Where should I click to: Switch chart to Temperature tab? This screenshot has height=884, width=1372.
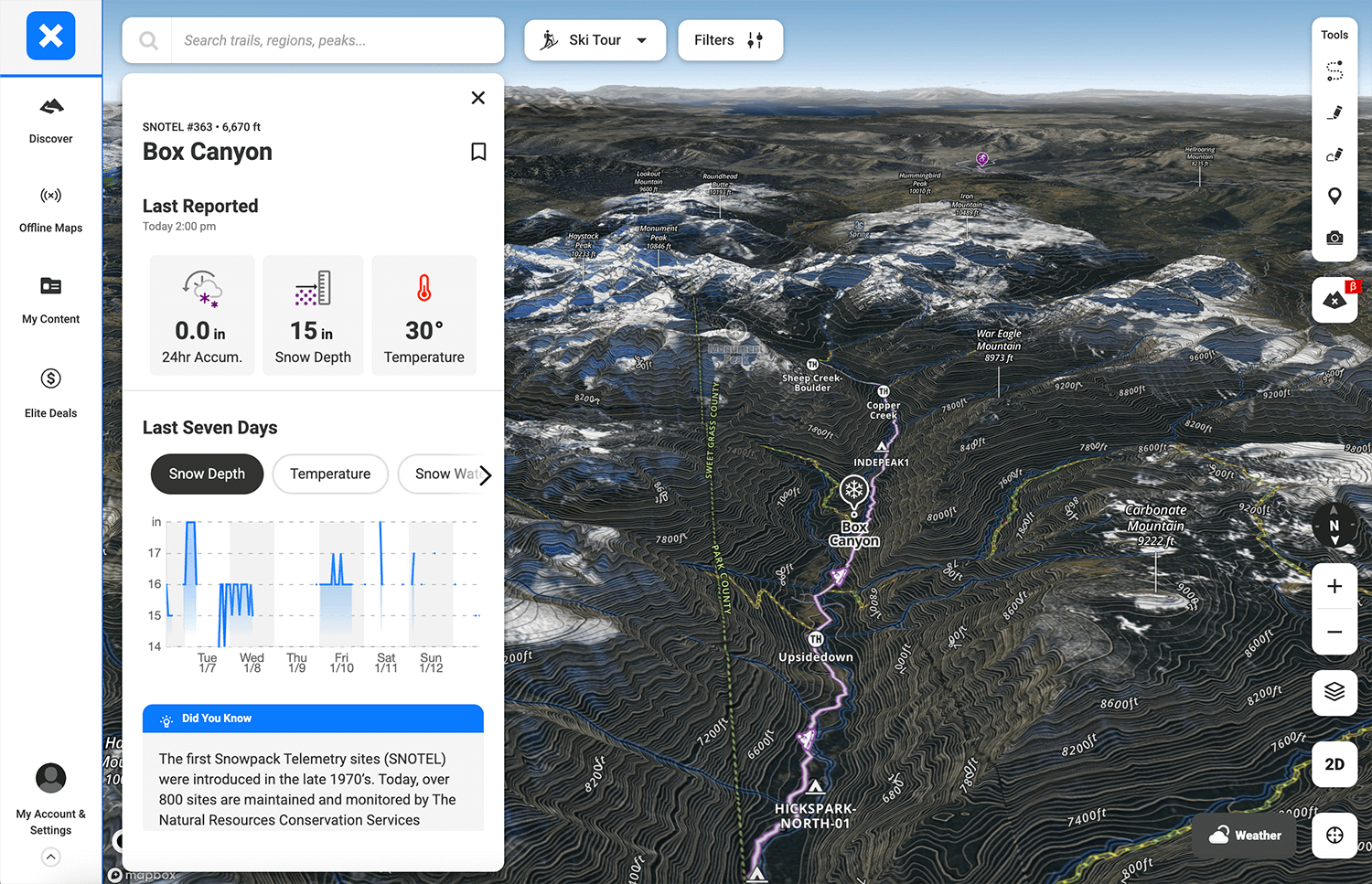(x=330, y=474)
